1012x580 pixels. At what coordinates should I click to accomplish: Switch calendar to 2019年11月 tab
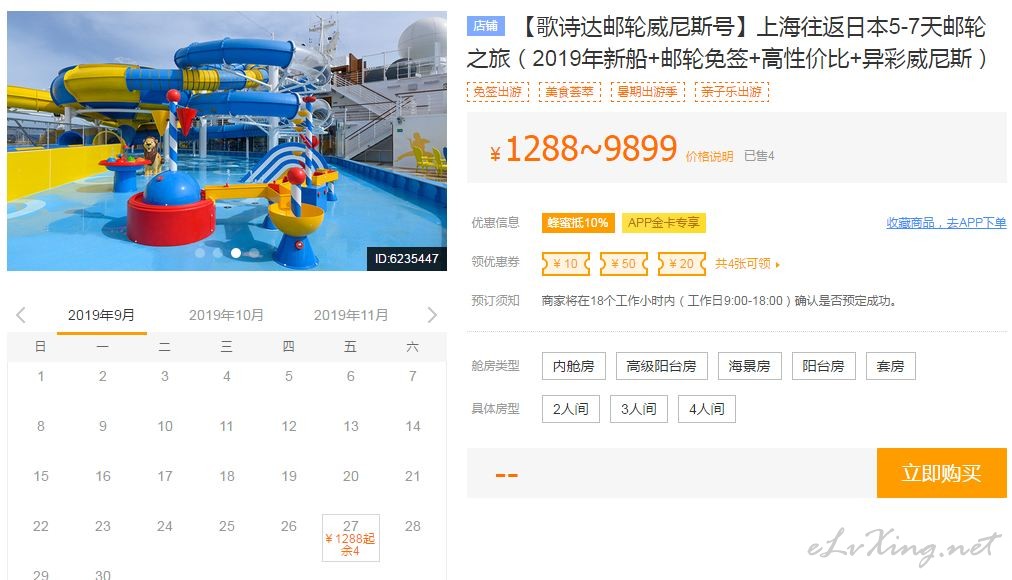coord(351,315)
